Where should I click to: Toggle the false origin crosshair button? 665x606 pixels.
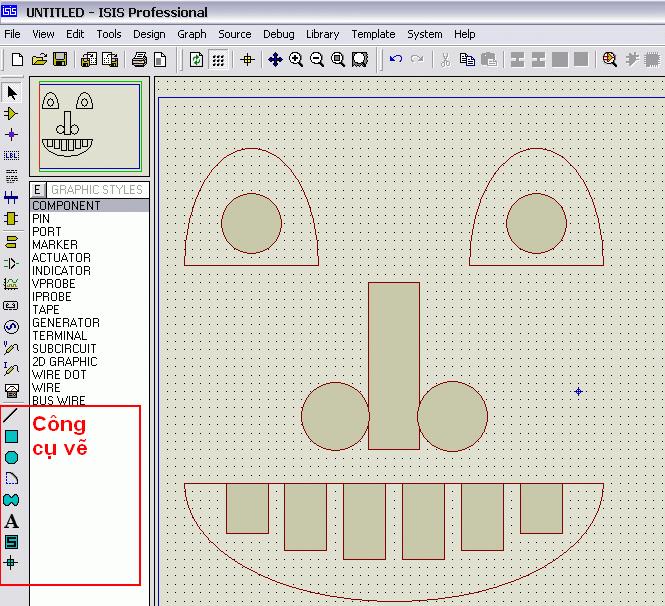point(248,60)
